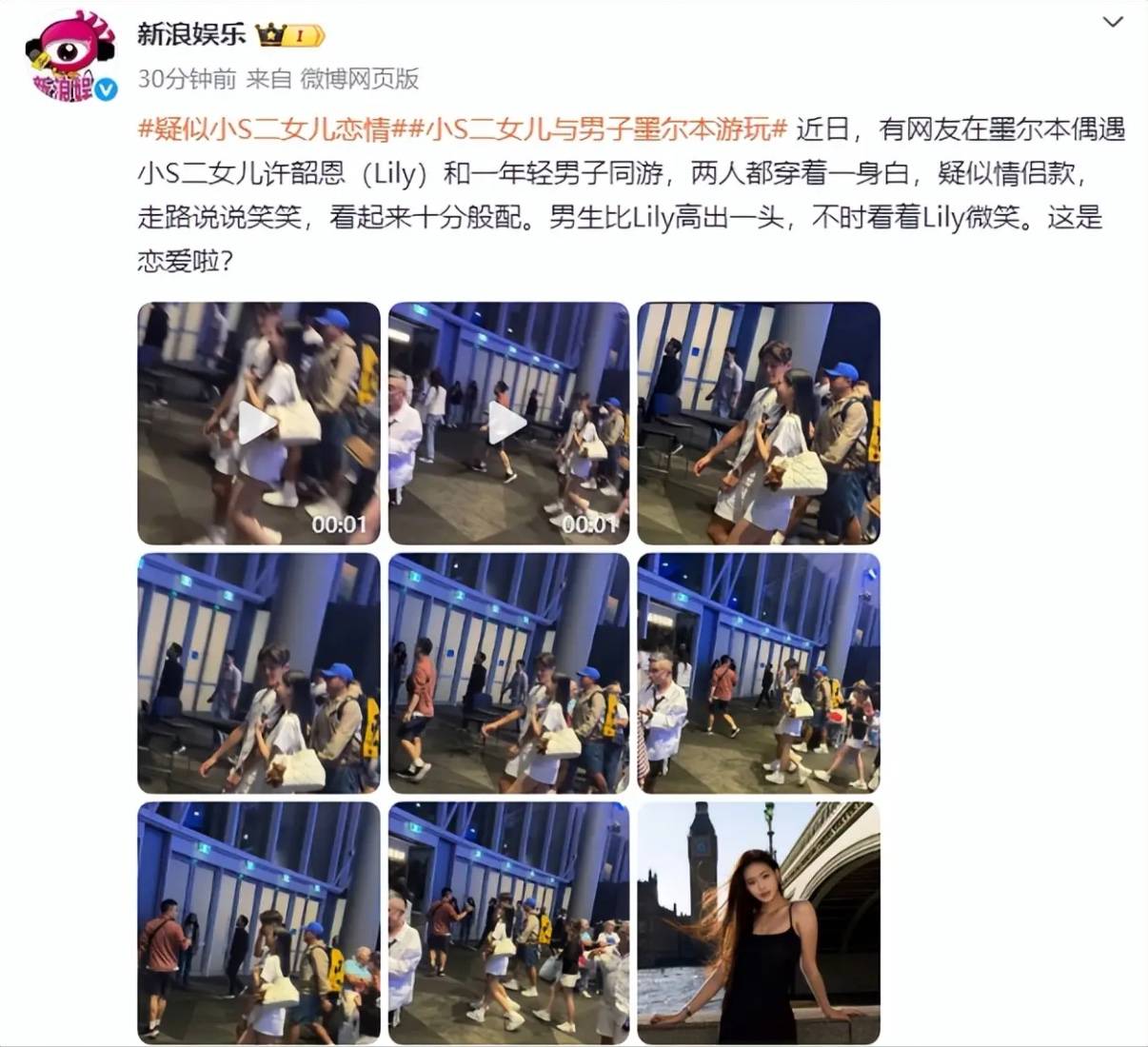Screen dimensions: 1148x1047
Task: Open last image in middle row
Action: tap(759, 673)
